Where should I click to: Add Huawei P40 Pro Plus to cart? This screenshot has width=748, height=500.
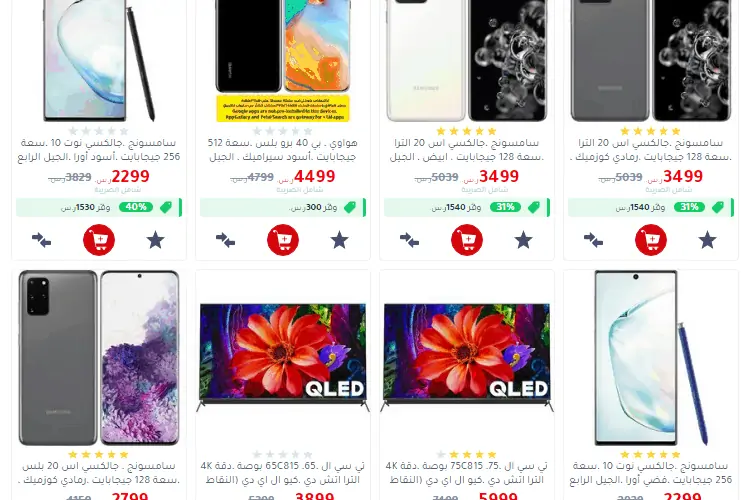click(x=283, y=240)
